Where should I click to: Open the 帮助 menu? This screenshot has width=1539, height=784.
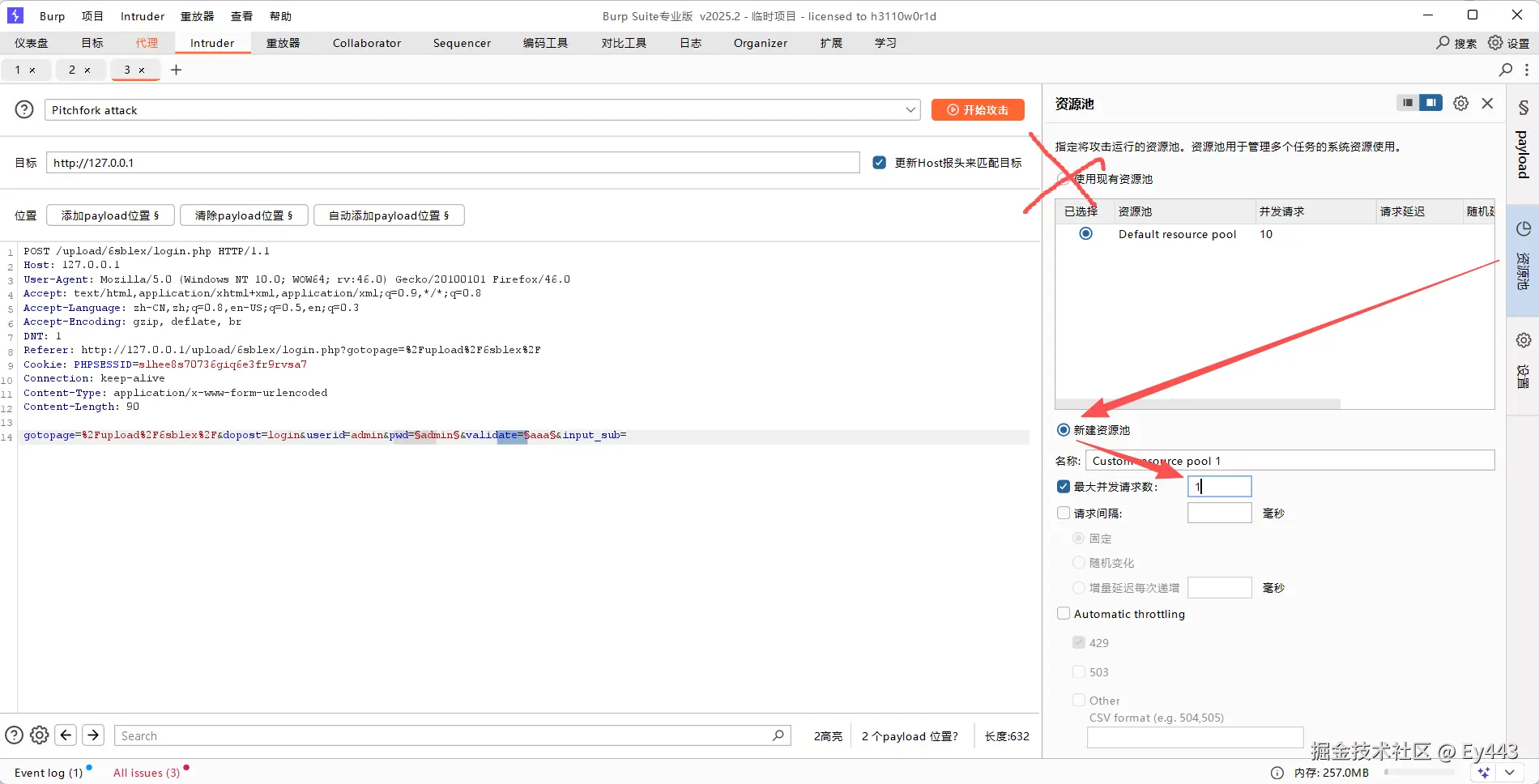280,16
